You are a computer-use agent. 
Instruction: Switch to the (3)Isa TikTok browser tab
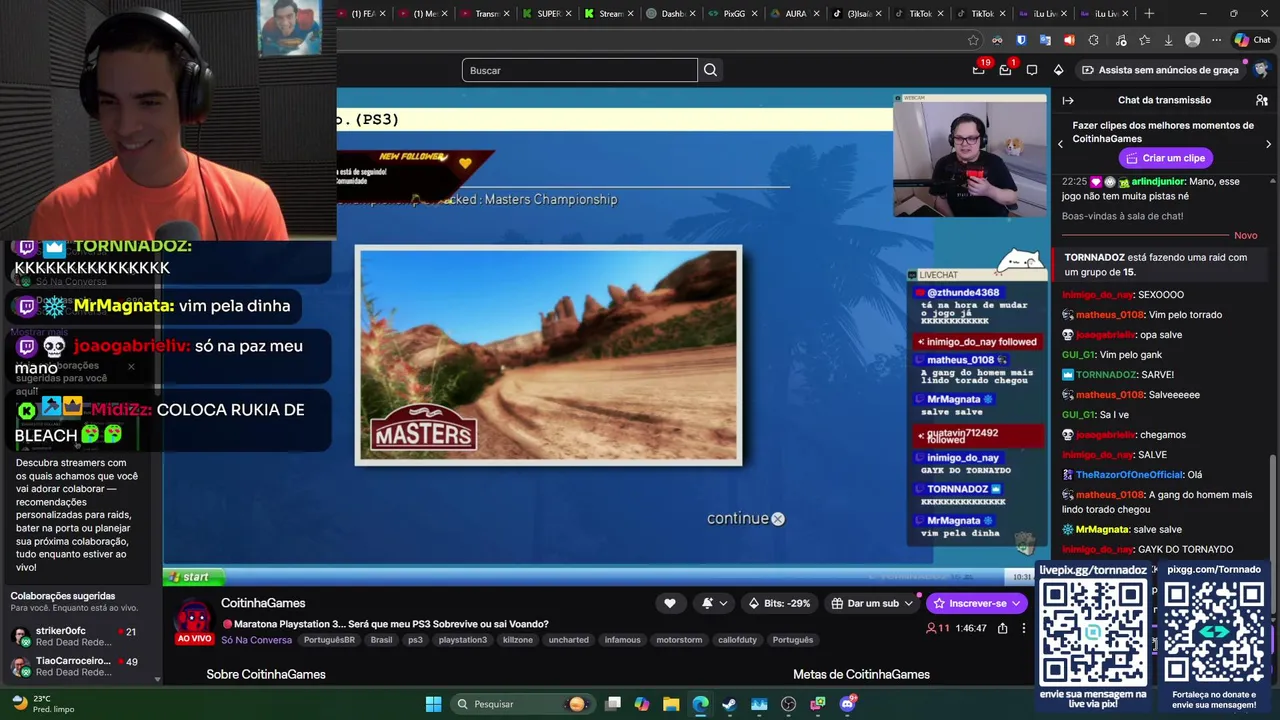tap(857, 14)
